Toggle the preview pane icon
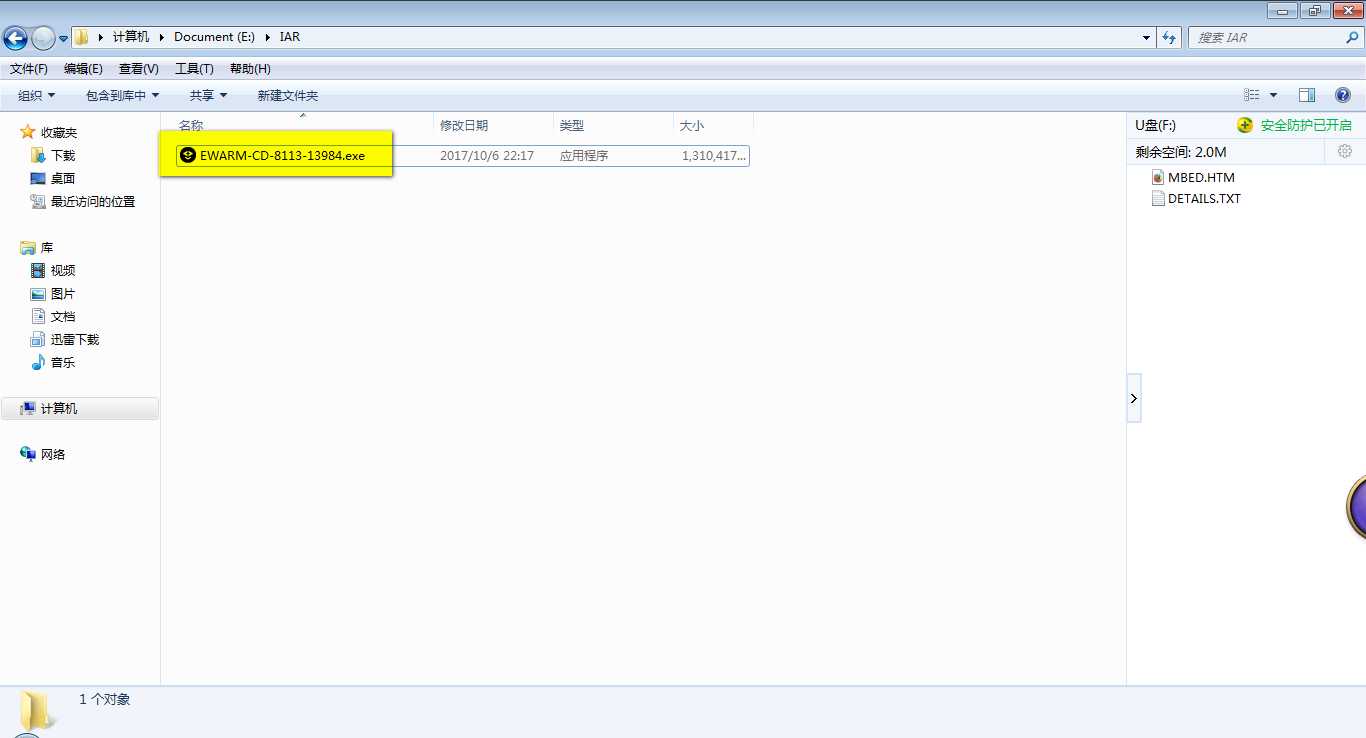 [1307, 95]
